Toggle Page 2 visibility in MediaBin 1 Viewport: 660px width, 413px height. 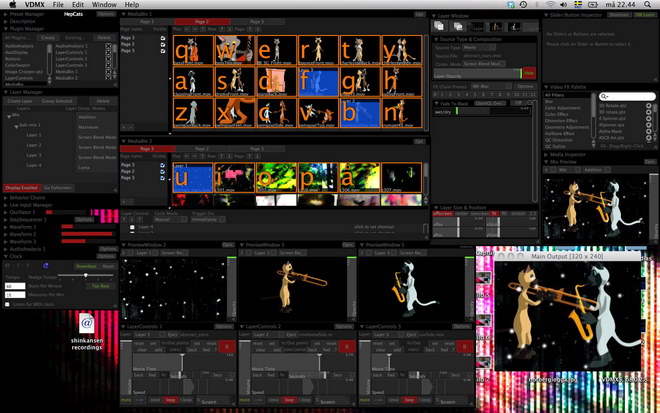[x=163, y=44]
